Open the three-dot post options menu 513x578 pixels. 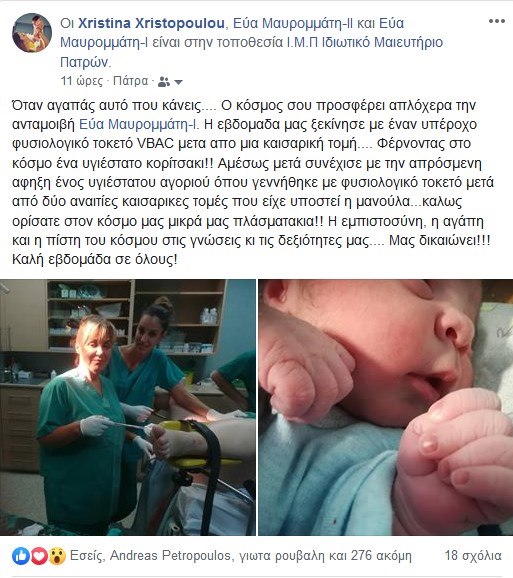[497, 21]
